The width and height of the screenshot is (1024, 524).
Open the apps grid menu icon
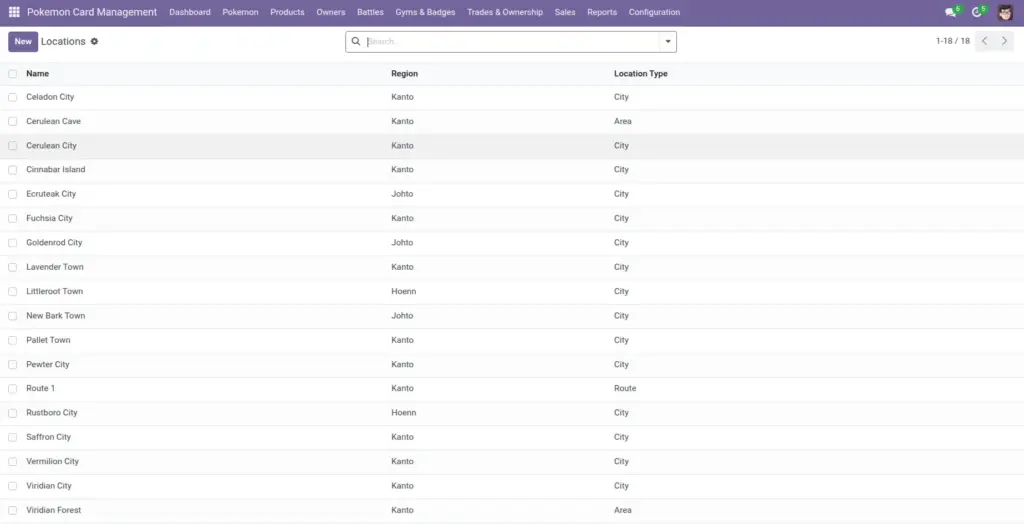pyautogui.click(x=14, y=12)
